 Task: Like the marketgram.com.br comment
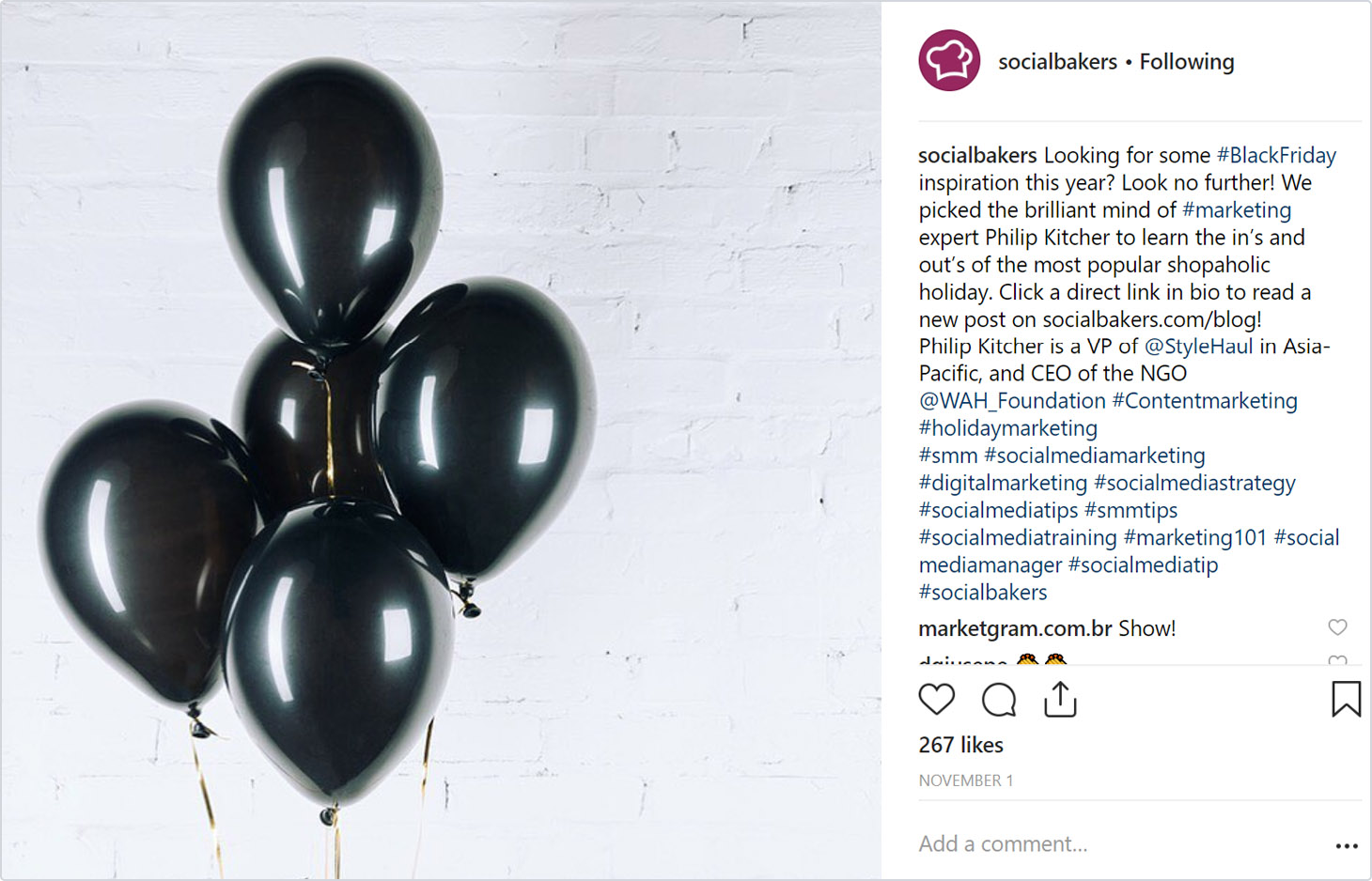click(x=1337, y=627)
